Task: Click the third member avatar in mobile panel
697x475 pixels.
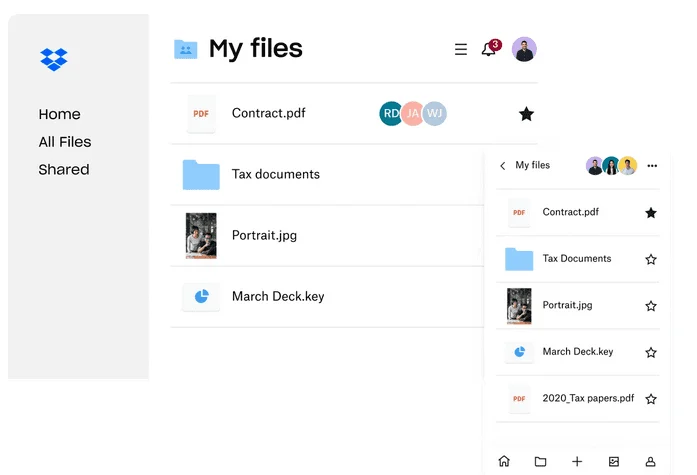Action: (x=628, y=166)
